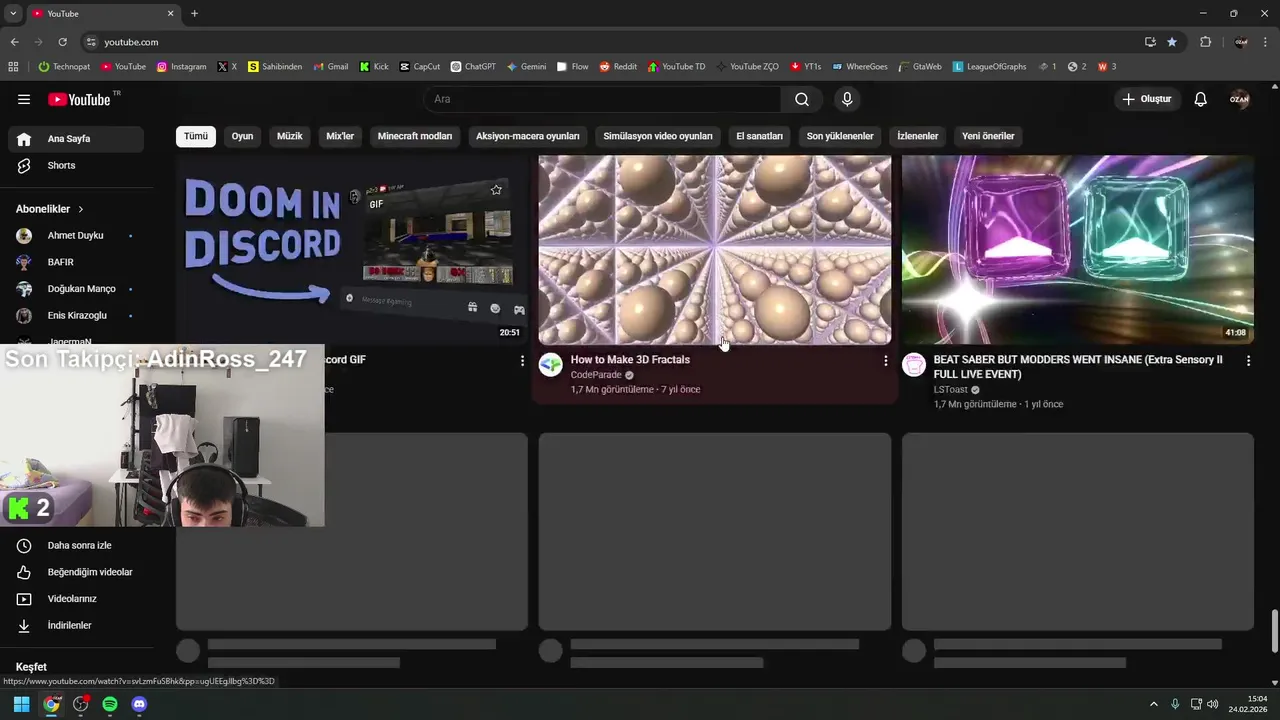Open Shorts in the sidebar
This screenshot has height=720, width=1280.
pyautogui.click(x=76, y=165)
